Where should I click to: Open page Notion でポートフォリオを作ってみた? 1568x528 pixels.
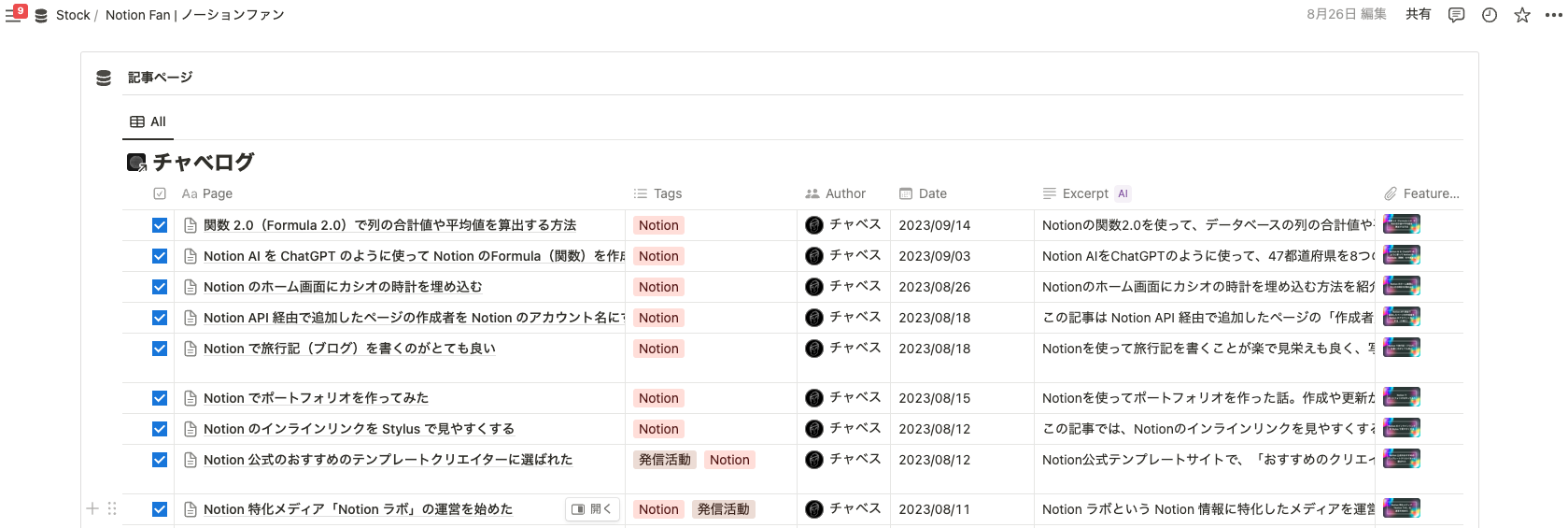(x=316, y=398)
